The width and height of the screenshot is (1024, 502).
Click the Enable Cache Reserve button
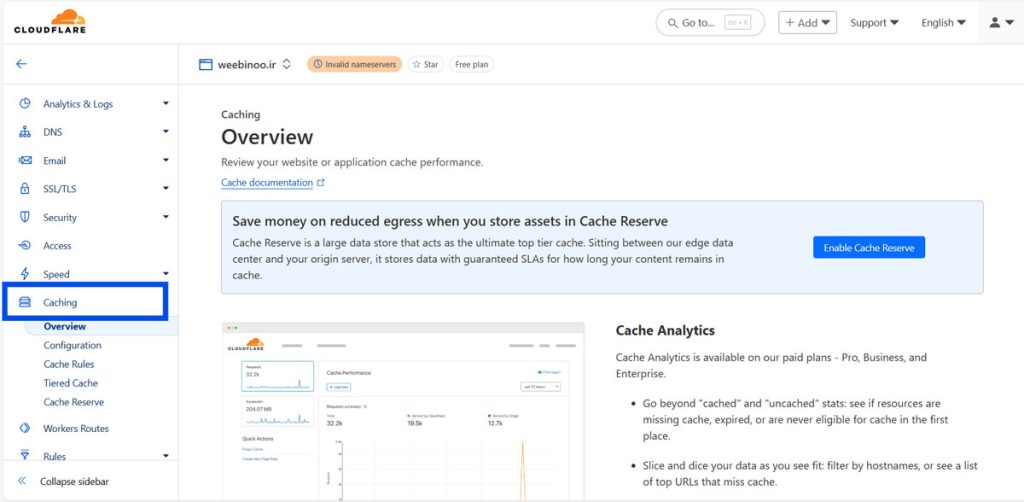[x=869, y=247]
